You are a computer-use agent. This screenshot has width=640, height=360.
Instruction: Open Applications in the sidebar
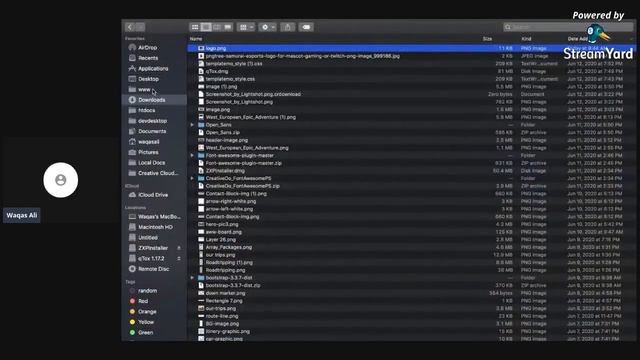pos(154,69)
